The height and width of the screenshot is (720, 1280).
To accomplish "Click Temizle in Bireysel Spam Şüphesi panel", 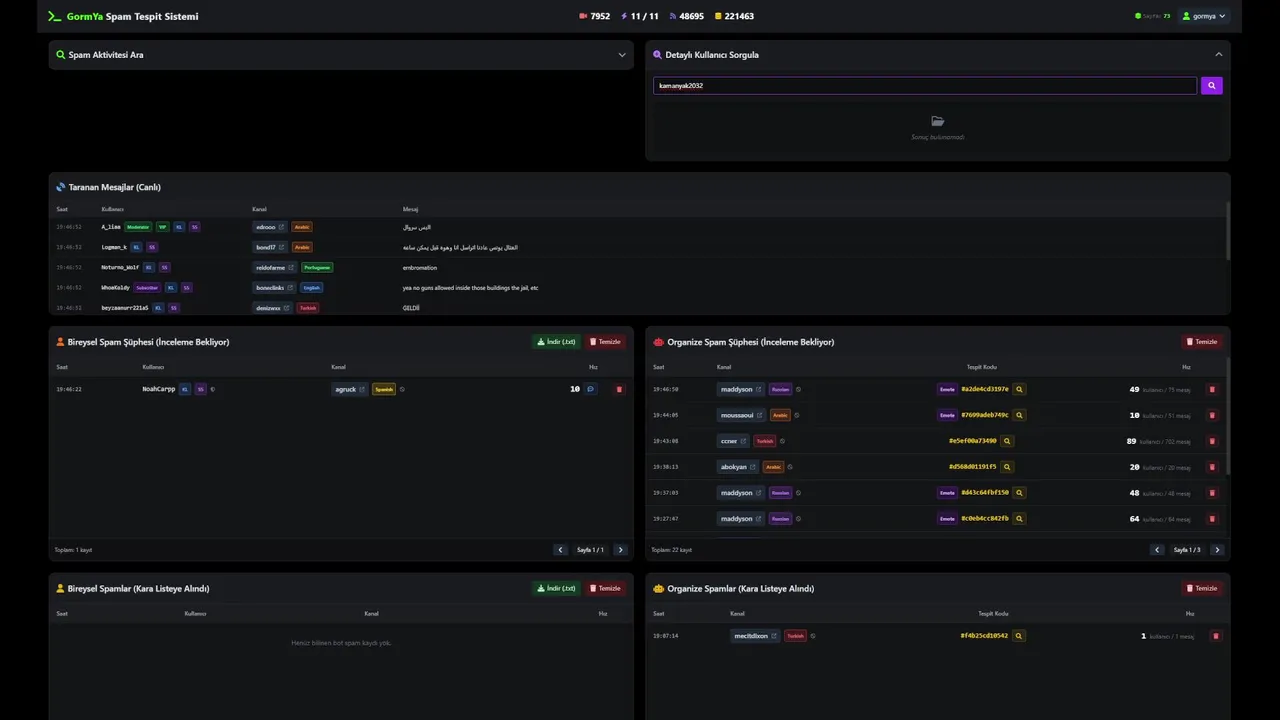I will pos(605,342).
